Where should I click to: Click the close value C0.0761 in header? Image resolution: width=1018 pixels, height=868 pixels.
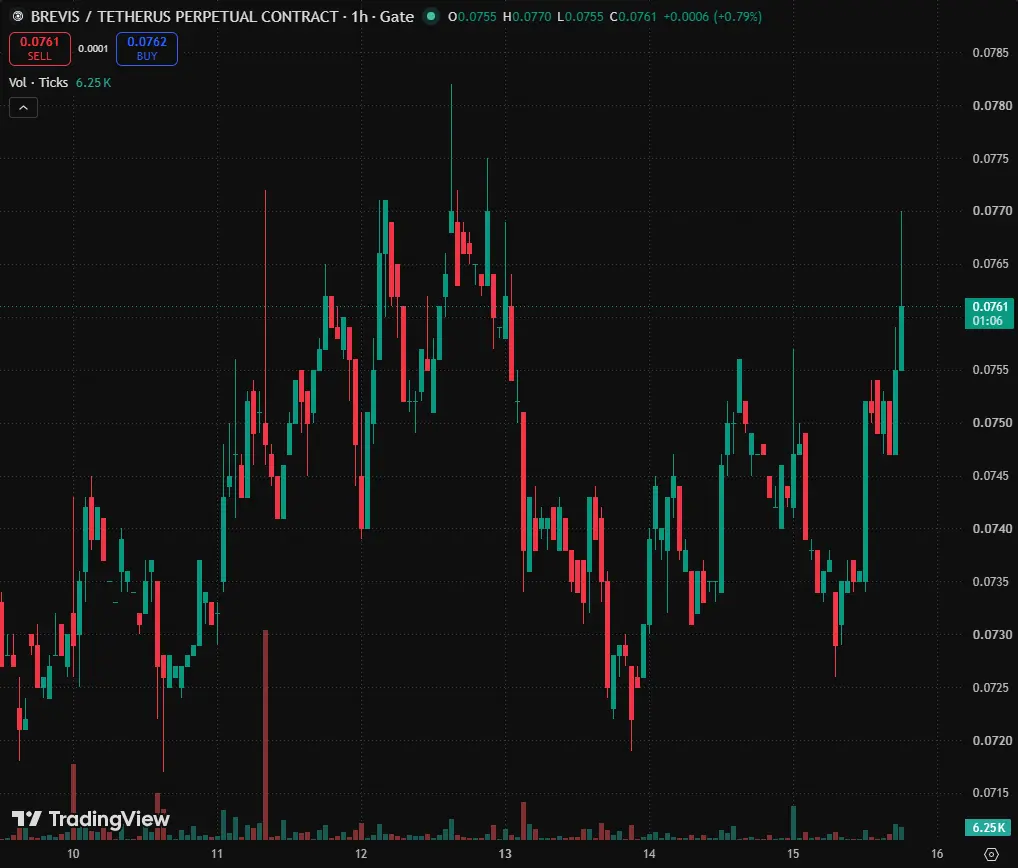(633, 16)
